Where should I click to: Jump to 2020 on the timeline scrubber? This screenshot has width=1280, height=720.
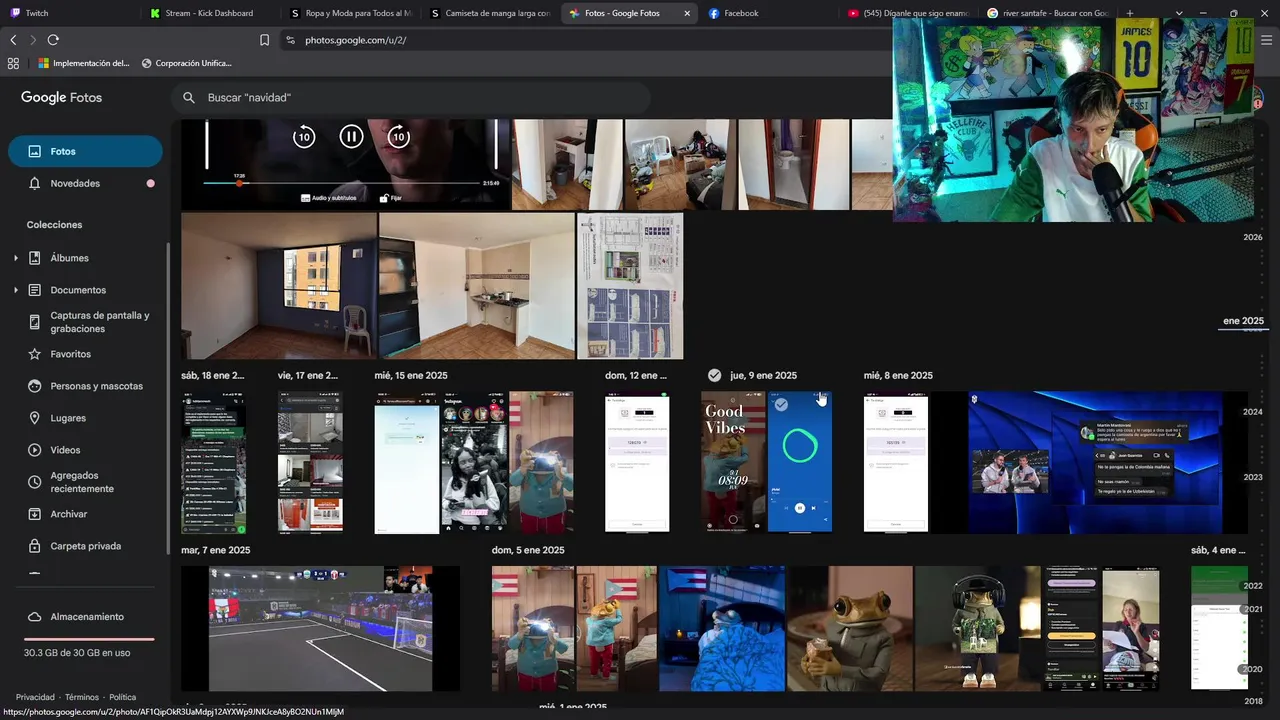[x=1253, y=669]
